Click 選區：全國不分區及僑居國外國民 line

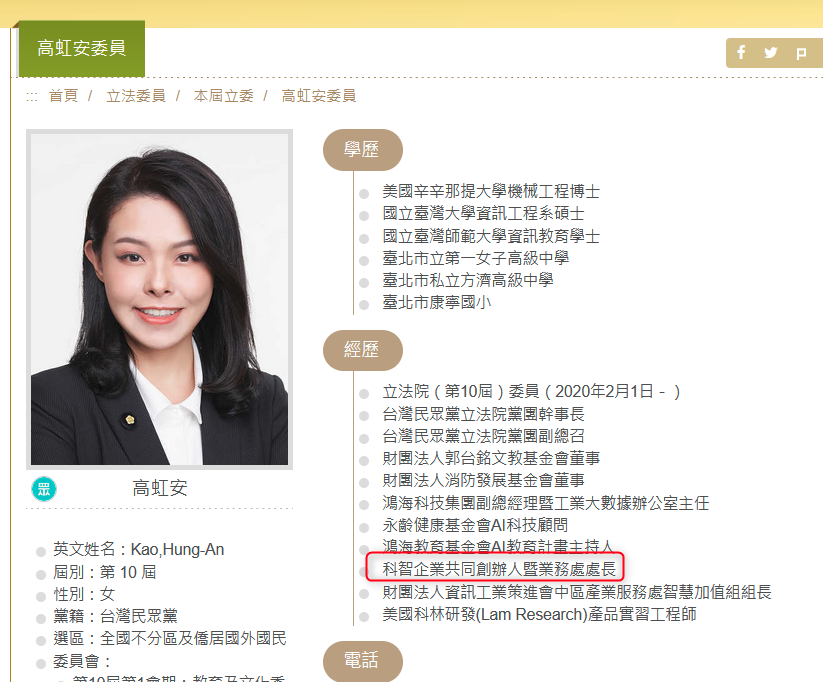tap(170, 638)
